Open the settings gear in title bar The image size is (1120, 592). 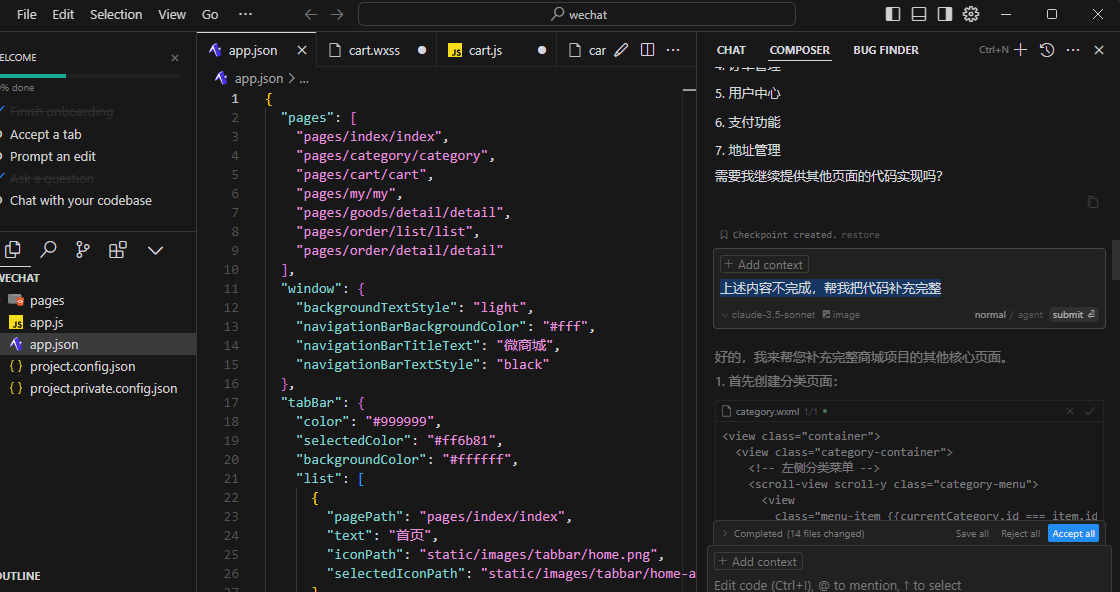970,14
